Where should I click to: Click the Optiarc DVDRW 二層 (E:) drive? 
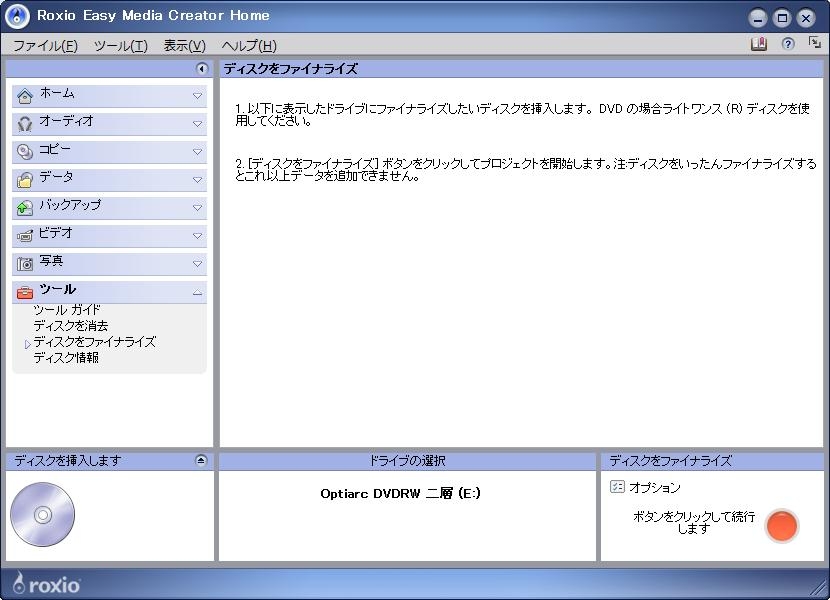pos(400,493)
